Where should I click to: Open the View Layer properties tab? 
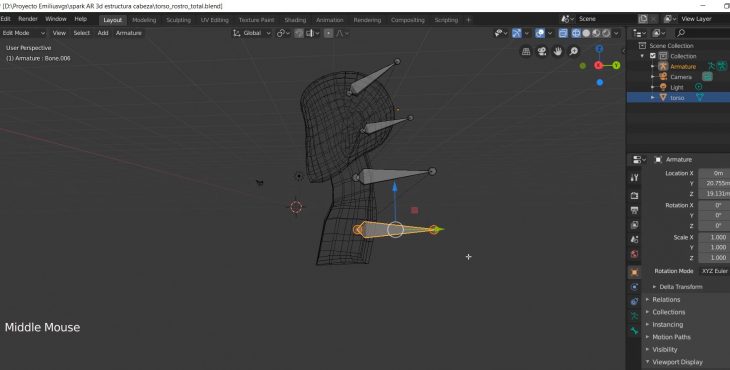coord(634,225)
